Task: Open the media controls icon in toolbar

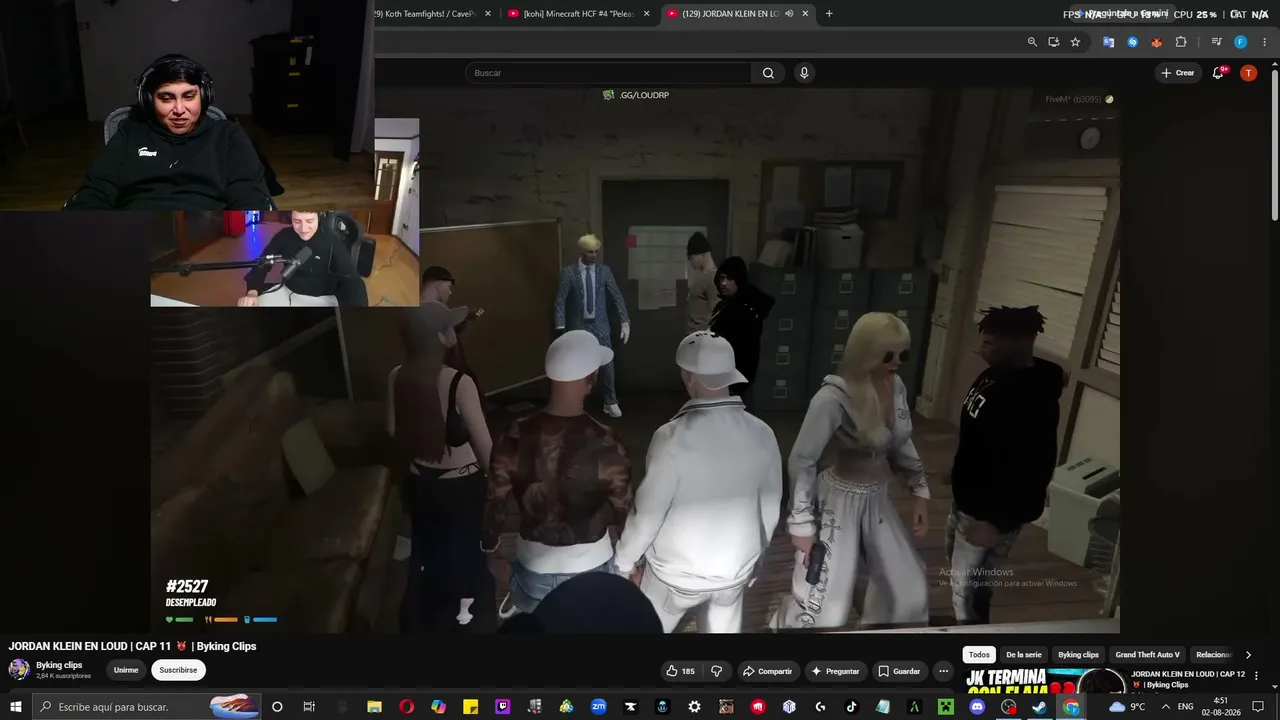Action: coord(1216,42)
